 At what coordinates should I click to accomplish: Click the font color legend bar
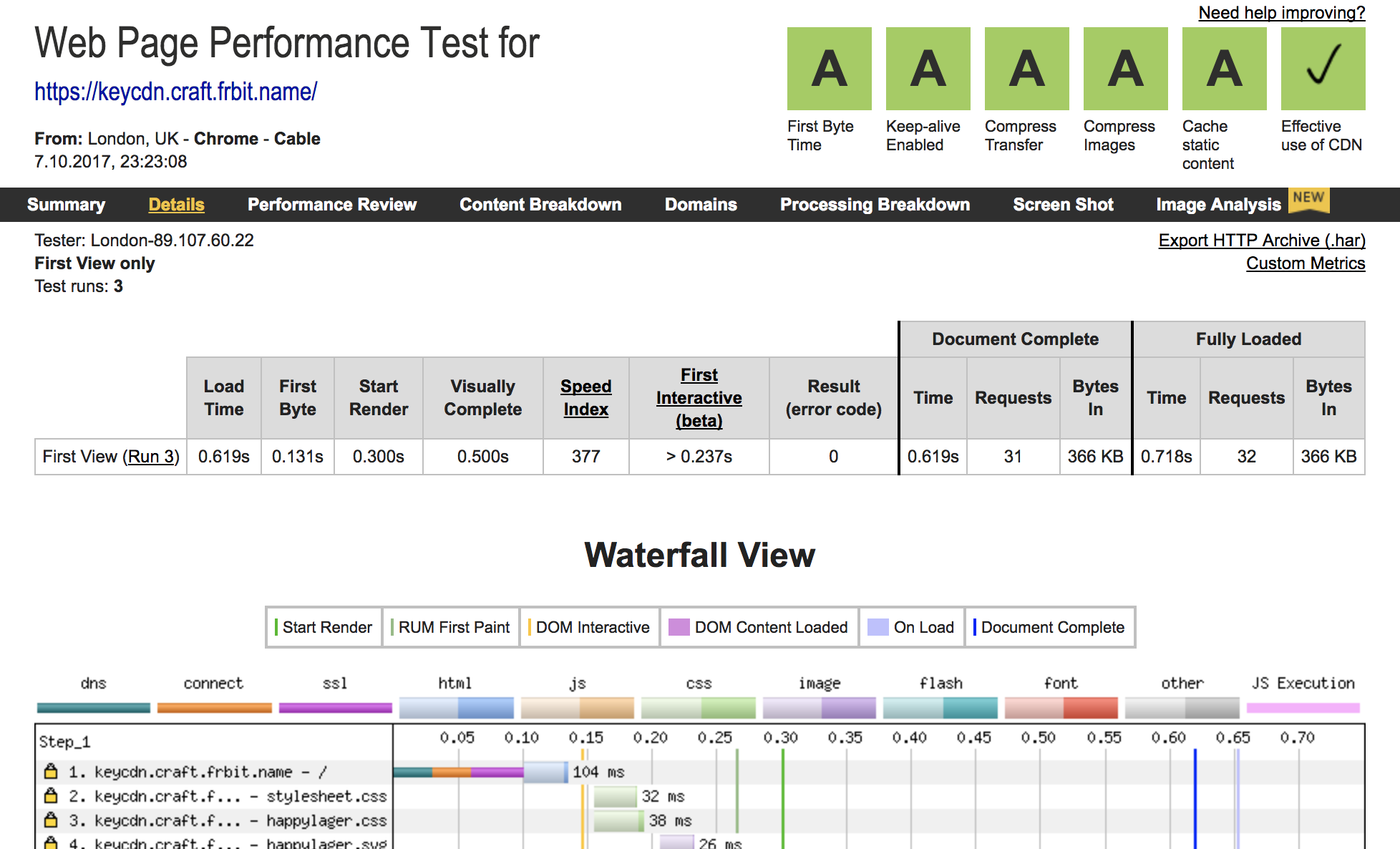coord(1061,708)
